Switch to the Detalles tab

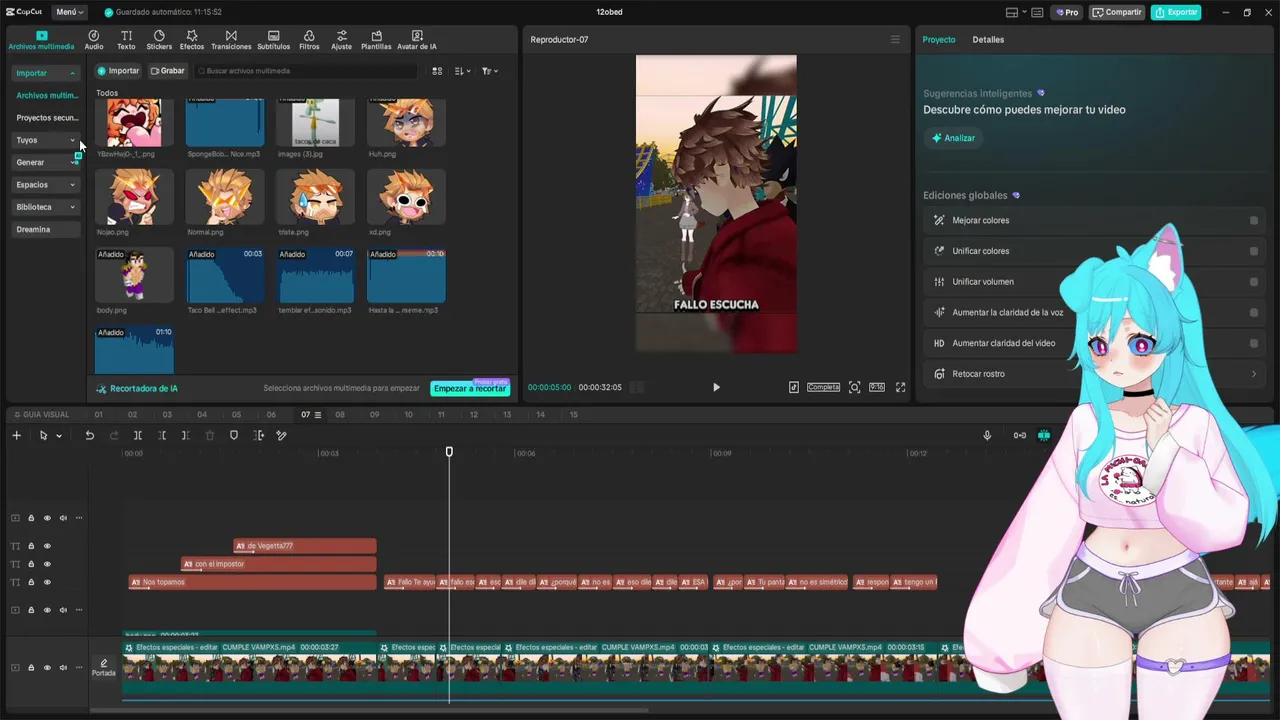pos(988,40)
